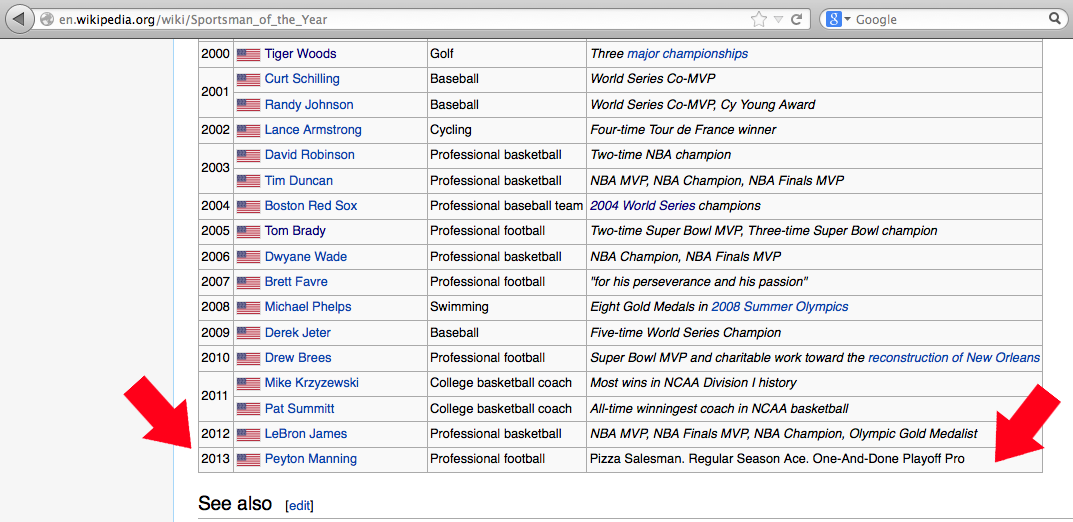Open the Tom Brady link
1073x522 pixels.
coord(295,231)
